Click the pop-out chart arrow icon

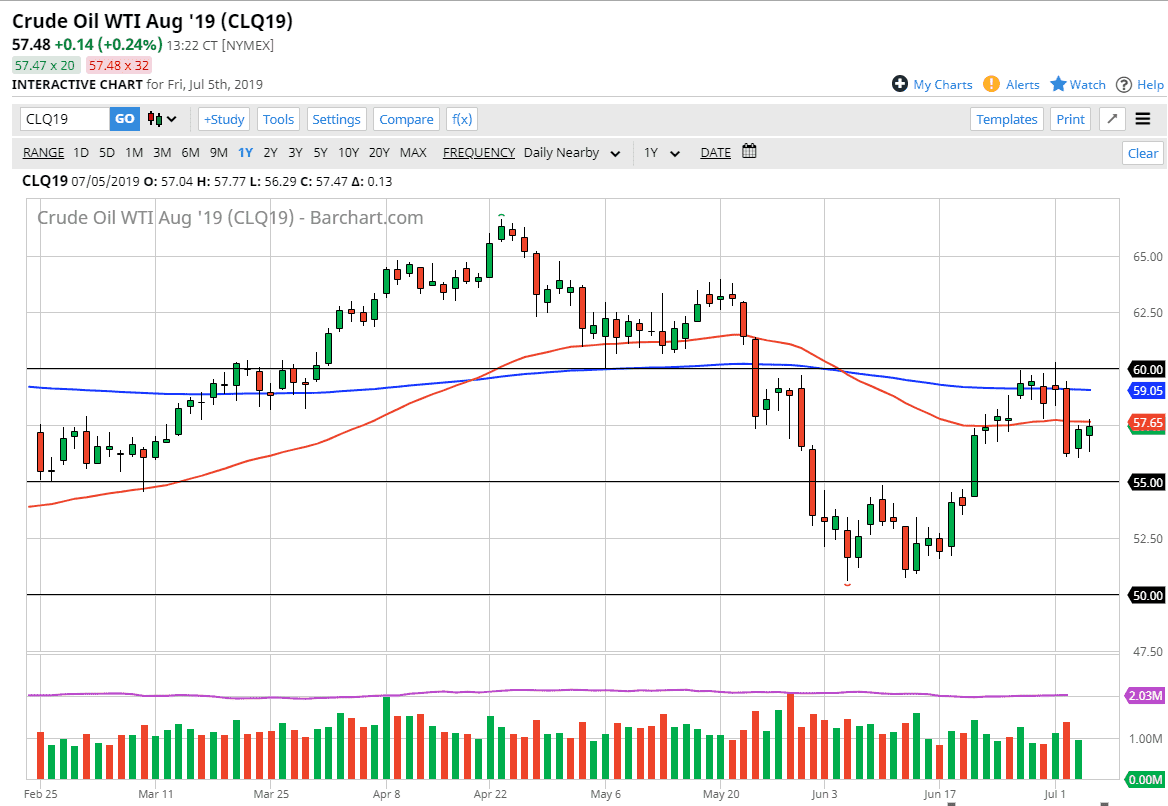1111,118
